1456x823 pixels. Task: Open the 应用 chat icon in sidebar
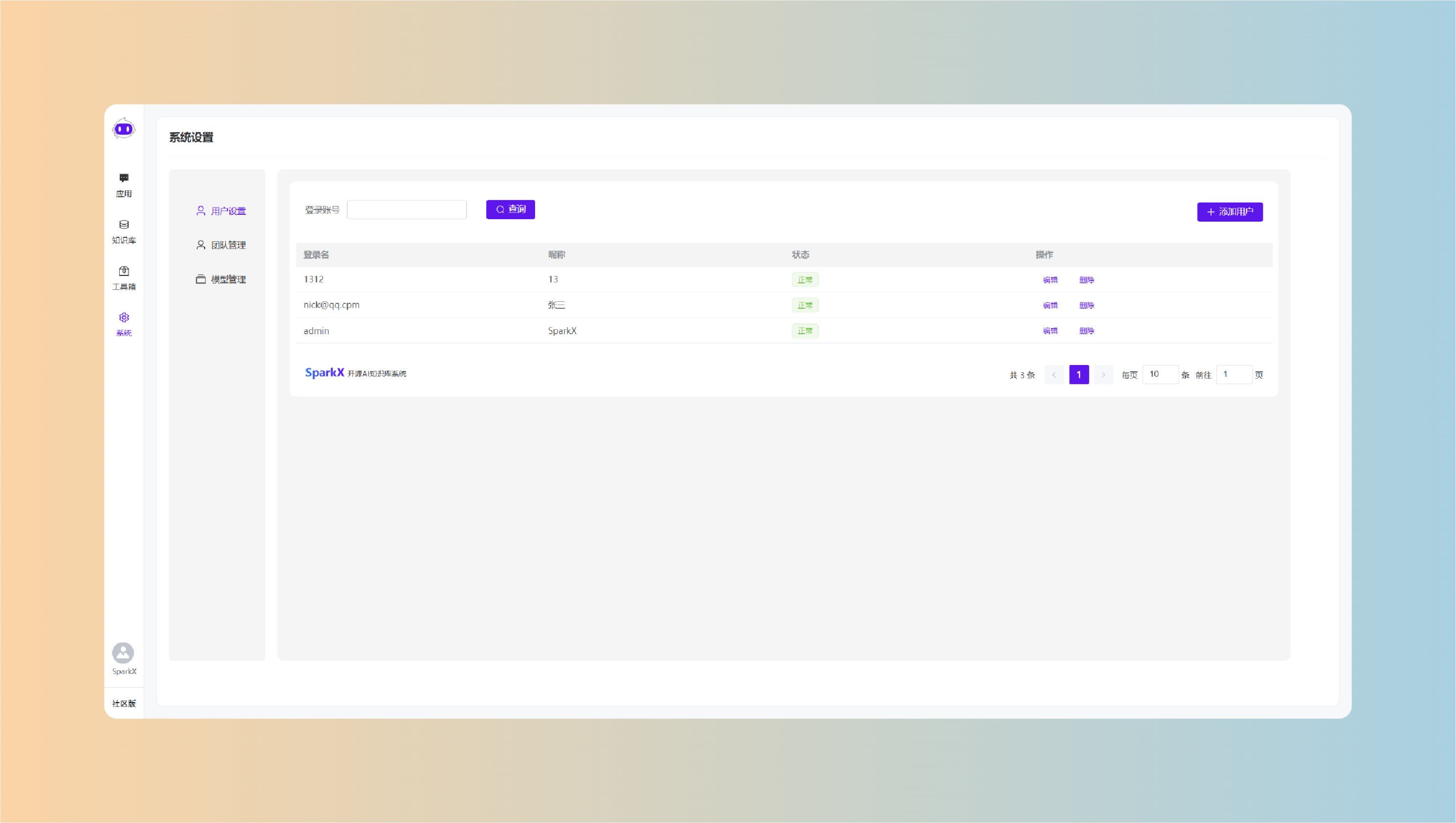pyautogui.click(x=124, y=178)
